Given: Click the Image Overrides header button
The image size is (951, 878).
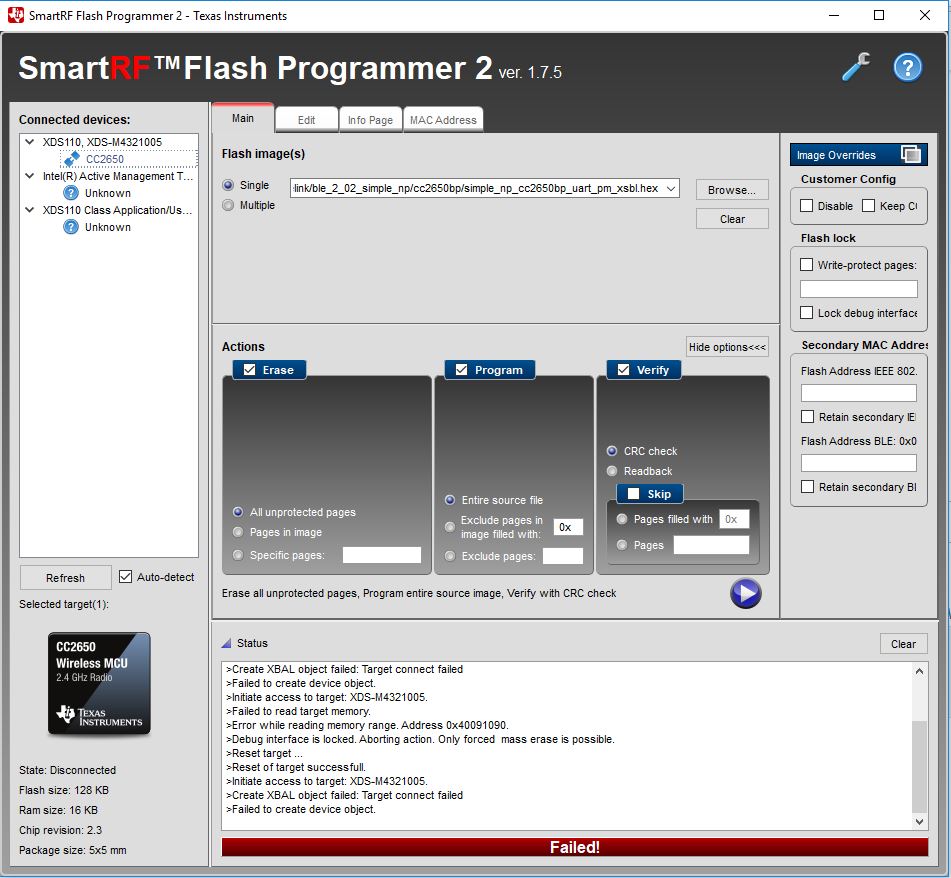Looking at the screenshot, I should tap(858, 155).
